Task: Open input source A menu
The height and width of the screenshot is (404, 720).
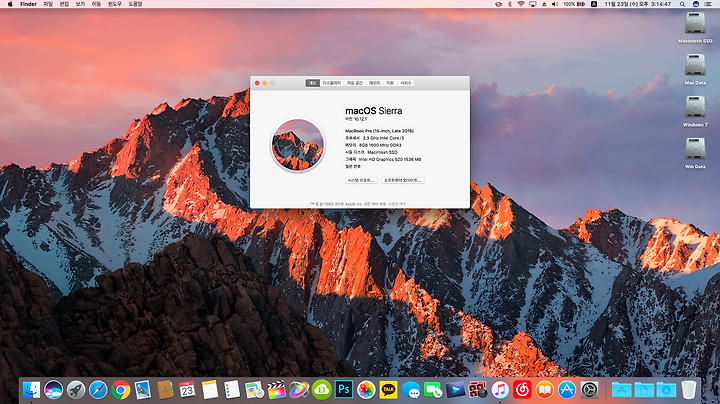Action: [x=594, y=4]
